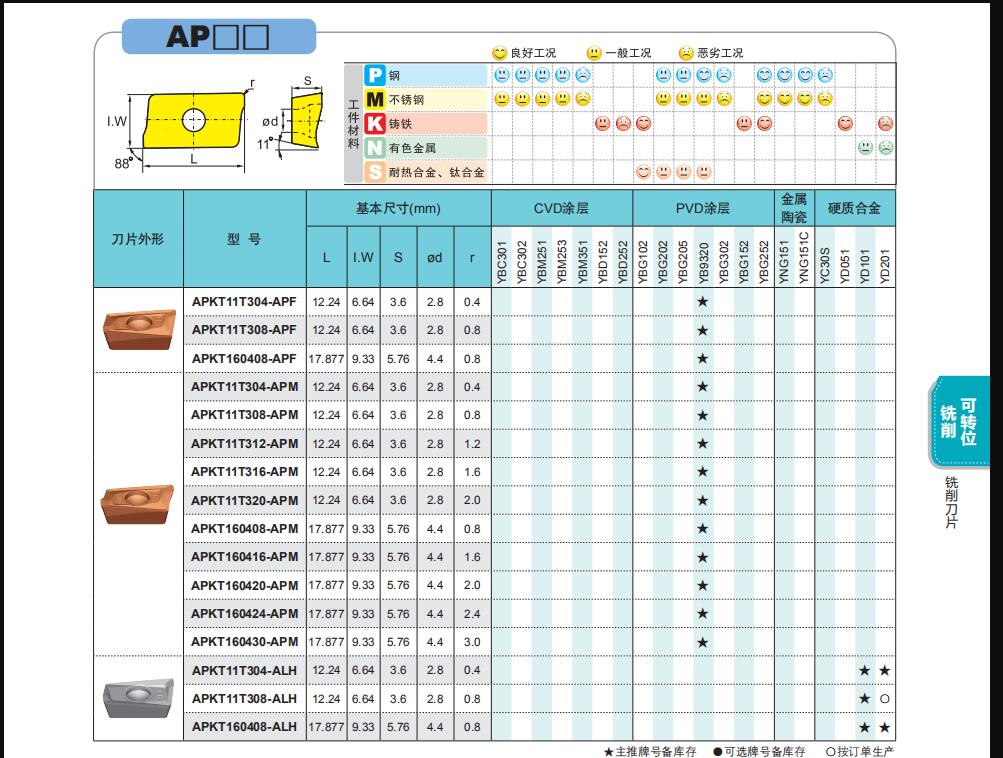Click the sad face beside 恶劣工况
Viewport: 1003px width, 758px height.
click(x=686, y=53)
